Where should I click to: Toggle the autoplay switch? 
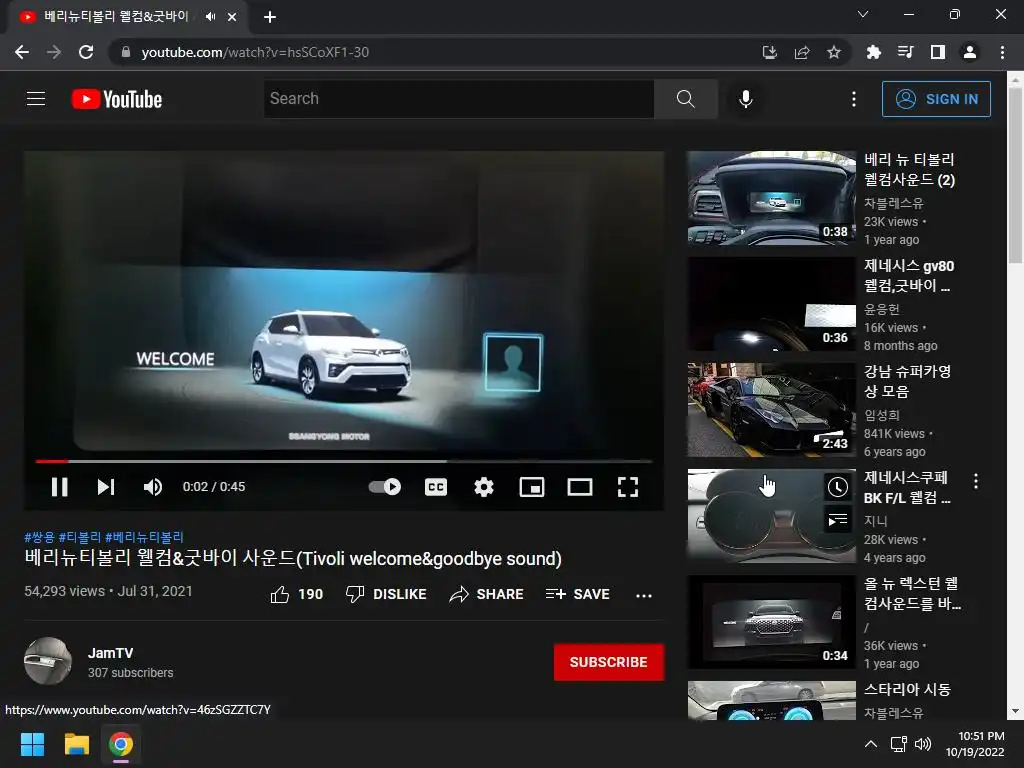pos(385,487)
